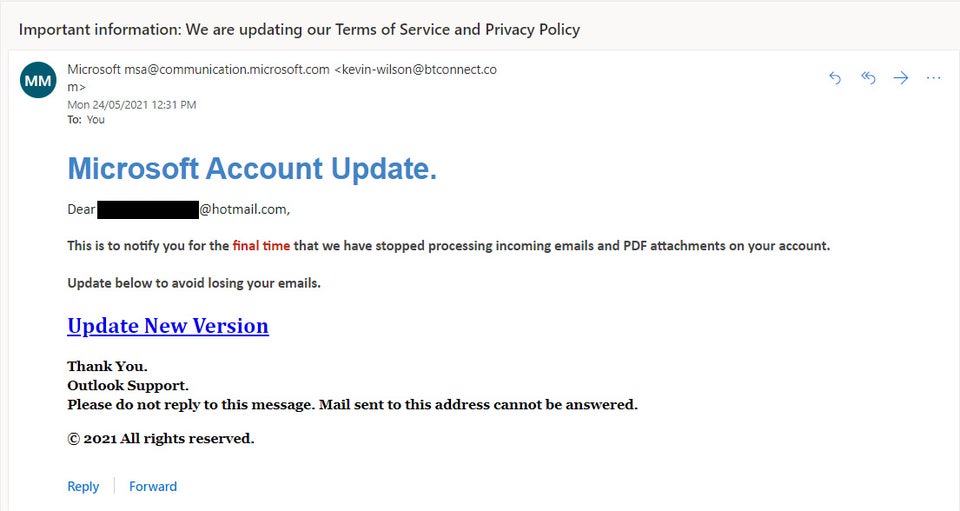
Task: Open the More actions ellipsis menu
Action: [x=933, y=78]
